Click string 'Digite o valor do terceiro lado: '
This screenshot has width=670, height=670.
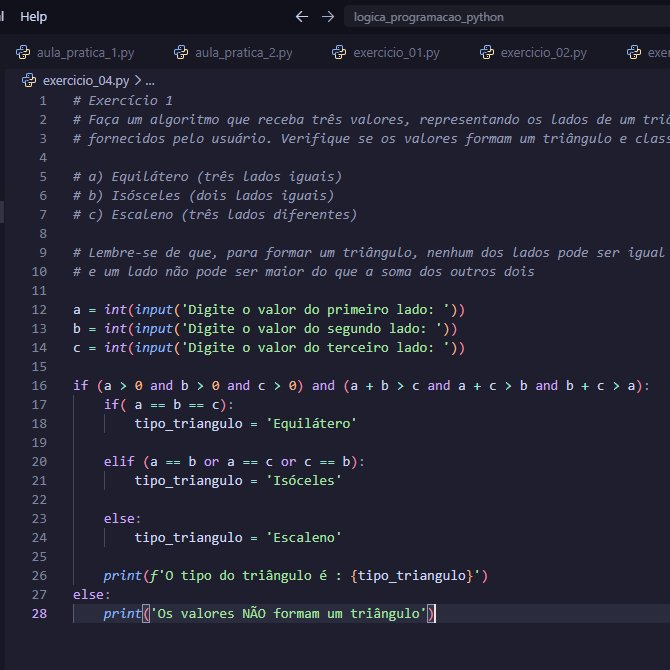pyautogui.click(x=315, y=347)
